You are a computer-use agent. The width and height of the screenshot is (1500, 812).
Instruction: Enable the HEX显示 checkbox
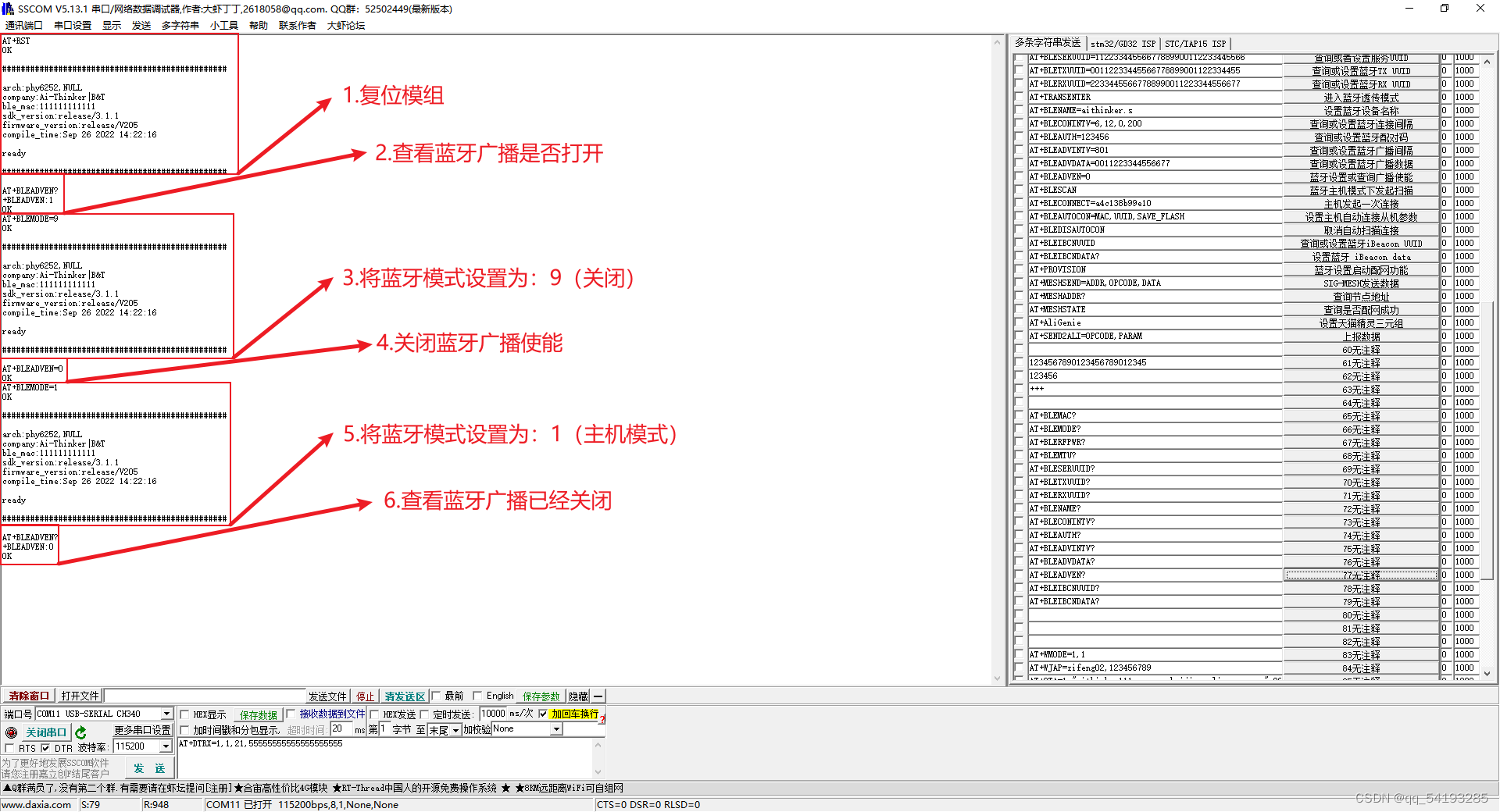tap(185, 714)
